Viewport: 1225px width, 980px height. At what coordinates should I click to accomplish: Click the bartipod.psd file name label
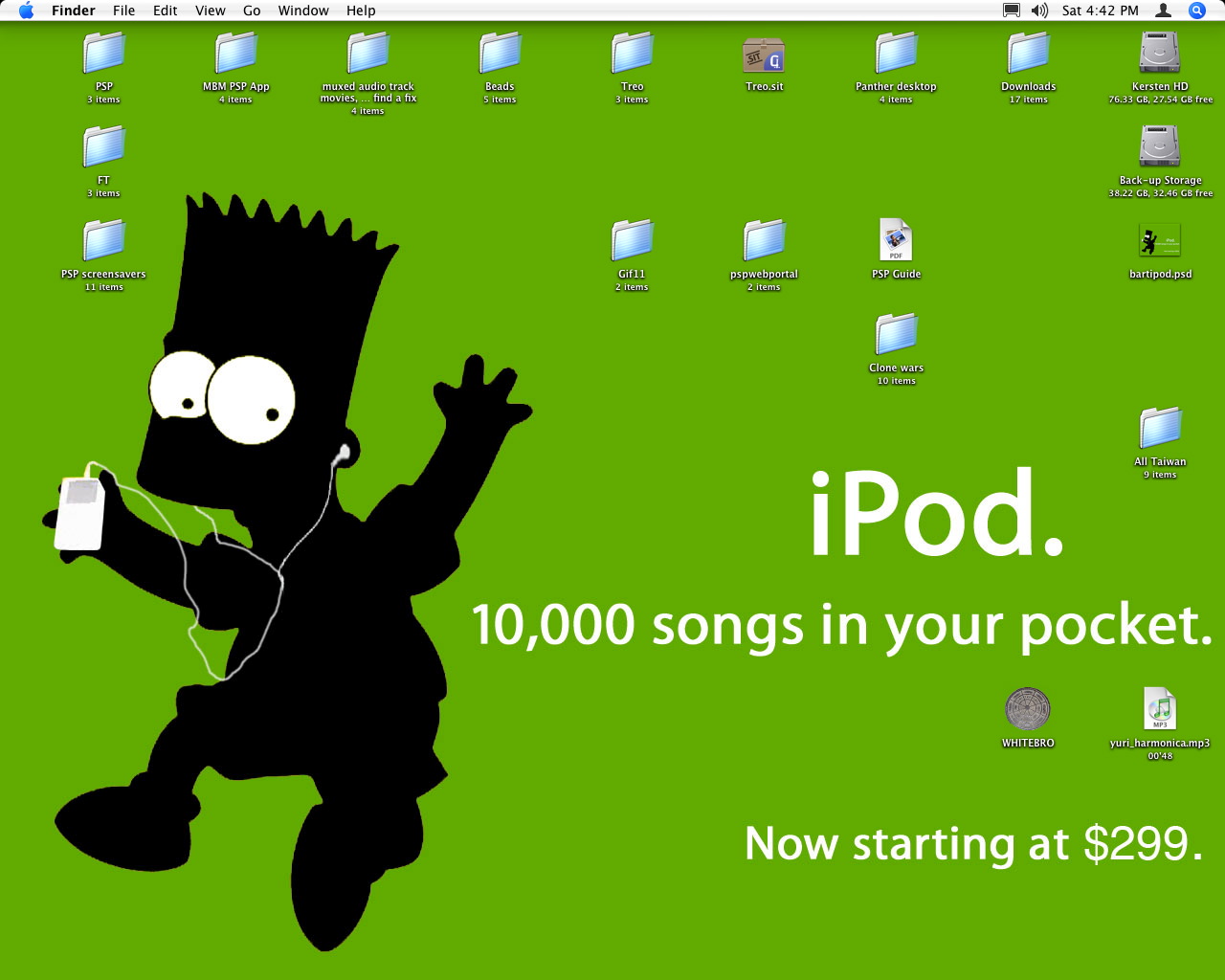[1160, 274]
